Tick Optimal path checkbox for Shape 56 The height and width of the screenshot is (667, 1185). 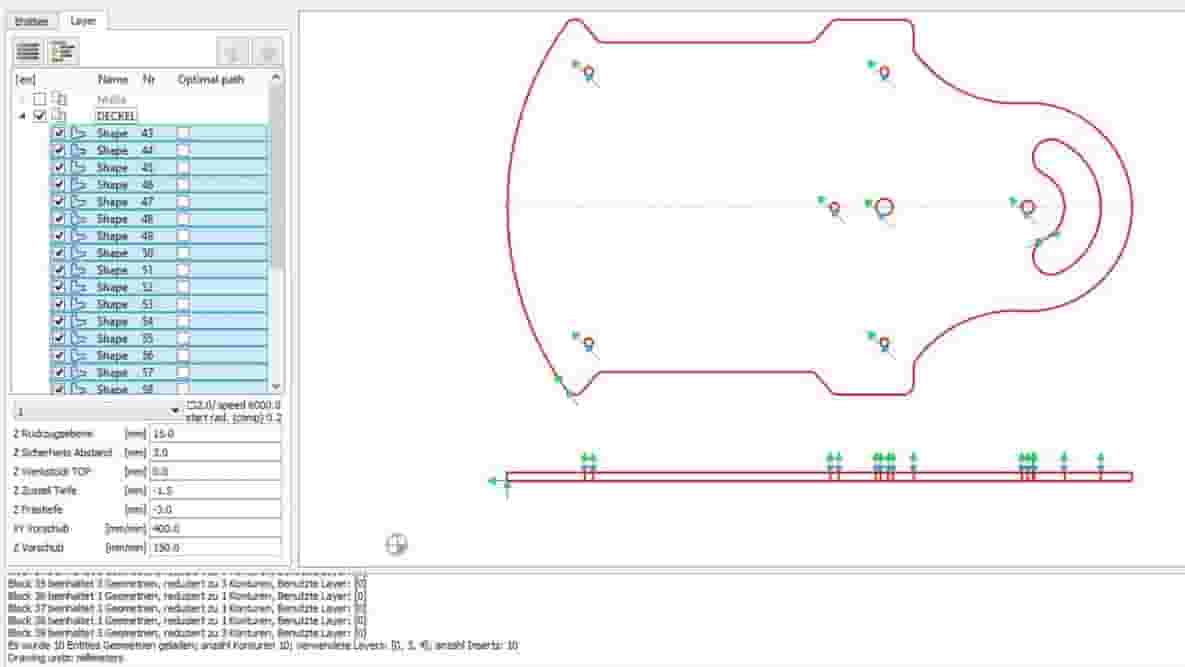pos(183,356)
